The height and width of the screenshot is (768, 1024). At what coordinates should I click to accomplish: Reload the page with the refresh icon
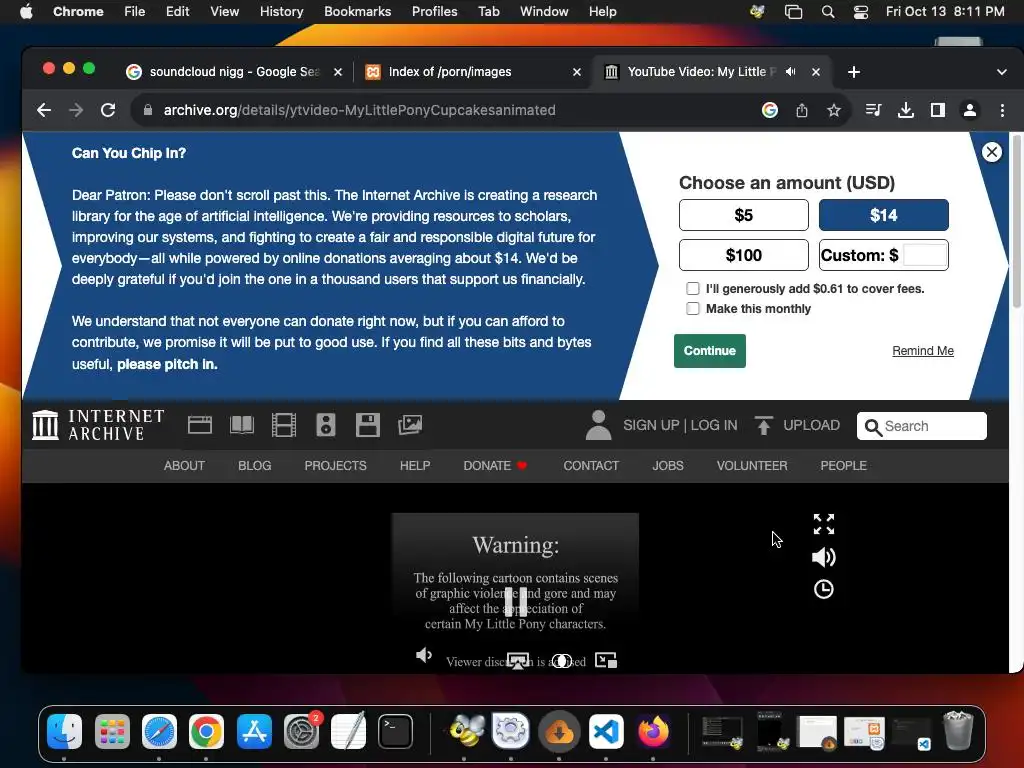[108, 110]
